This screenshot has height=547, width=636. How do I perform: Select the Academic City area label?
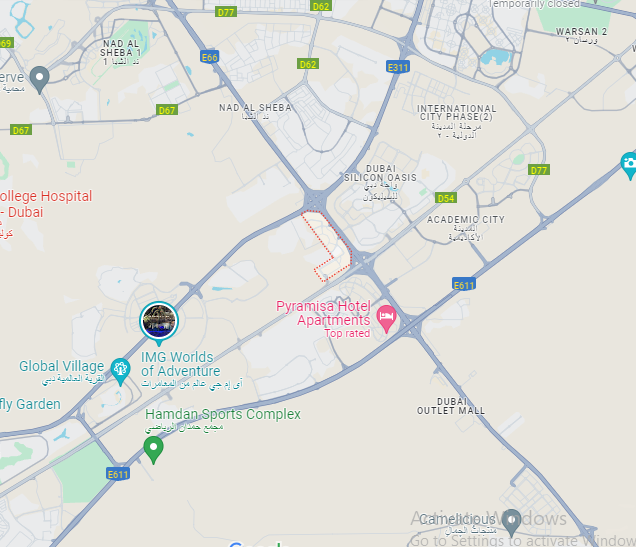466,219
